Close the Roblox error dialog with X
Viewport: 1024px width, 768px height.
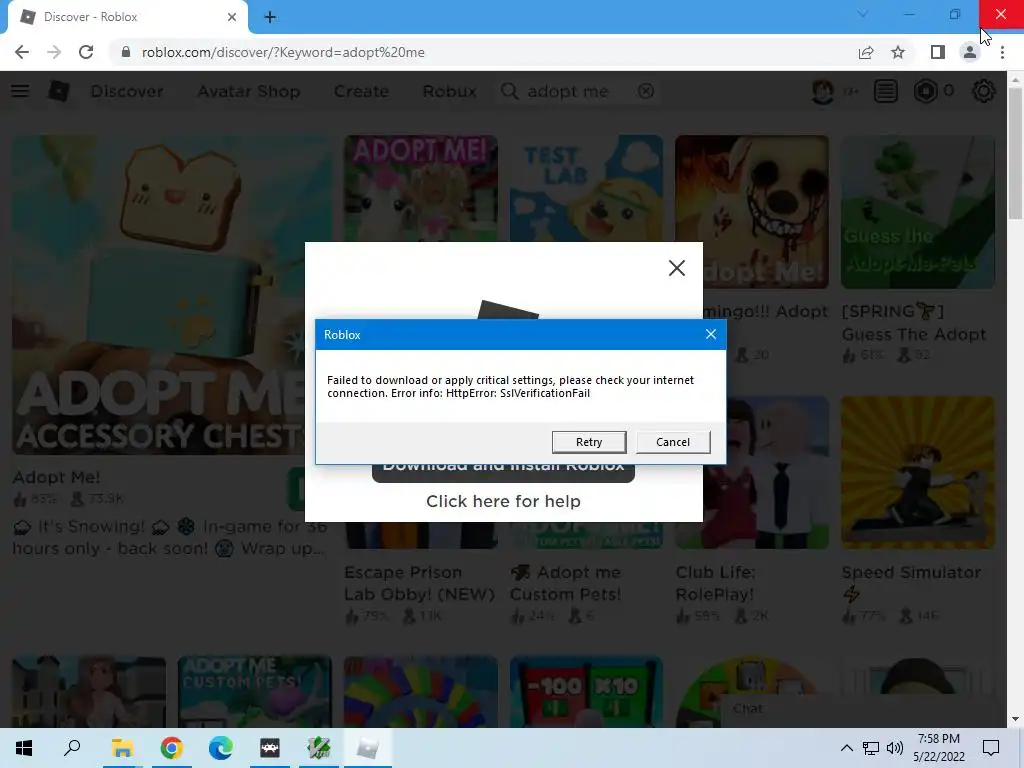point(711,334)
